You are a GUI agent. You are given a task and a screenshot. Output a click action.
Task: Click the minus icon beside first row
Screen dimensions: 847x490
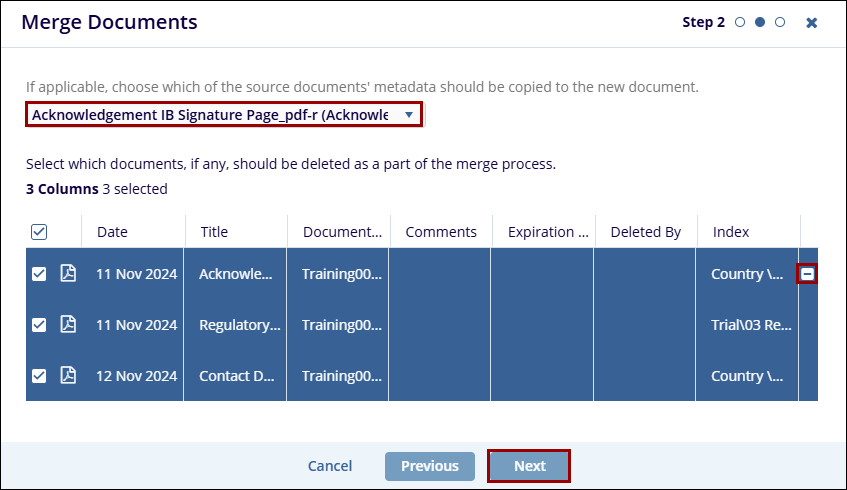[x=807, y=274]
